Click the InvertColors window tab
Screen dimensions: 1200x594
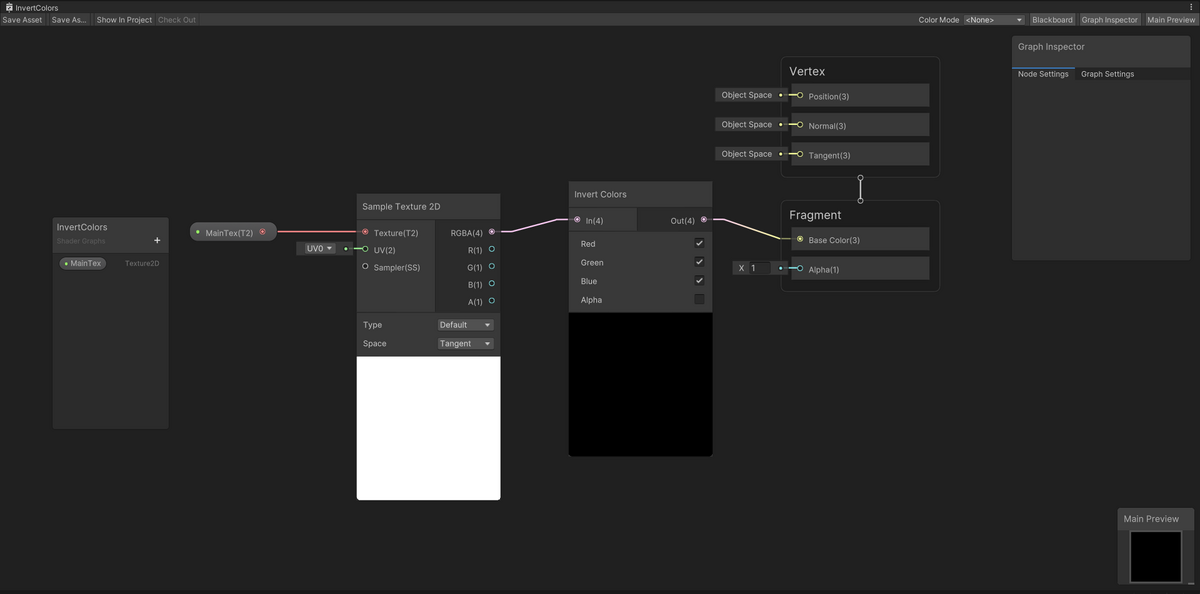click(x=31, y=7)
